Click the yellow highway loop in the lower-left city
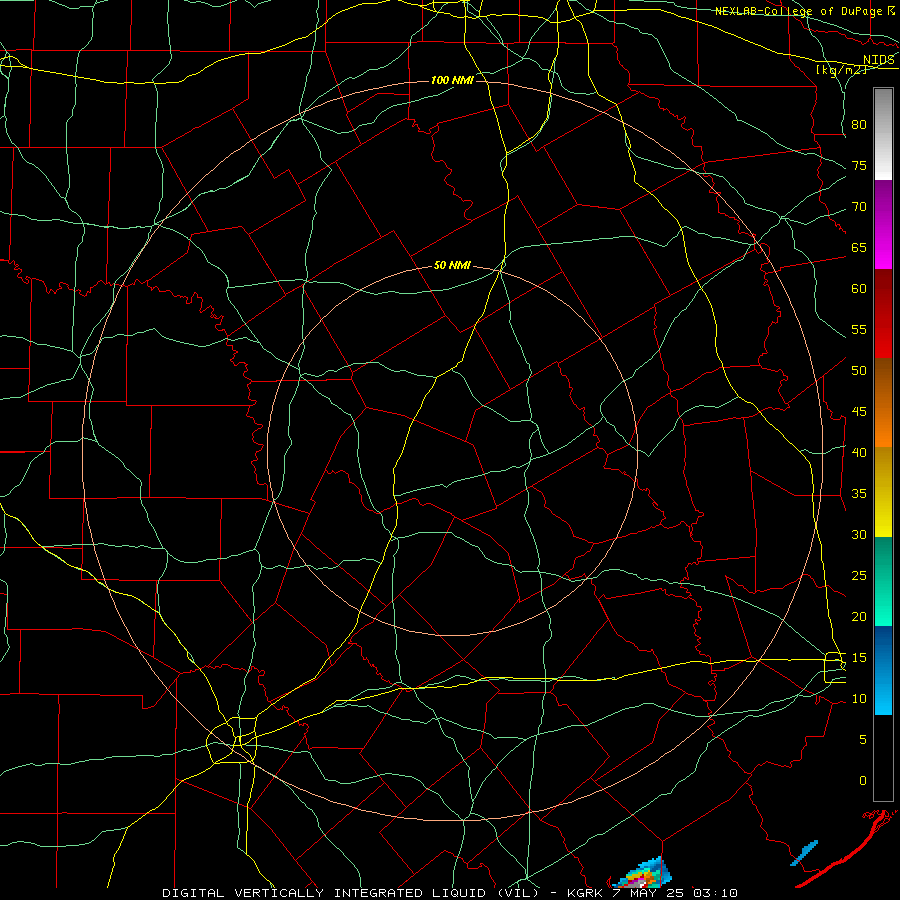Screen dimensions: 900x900 [x=232, y=740]
